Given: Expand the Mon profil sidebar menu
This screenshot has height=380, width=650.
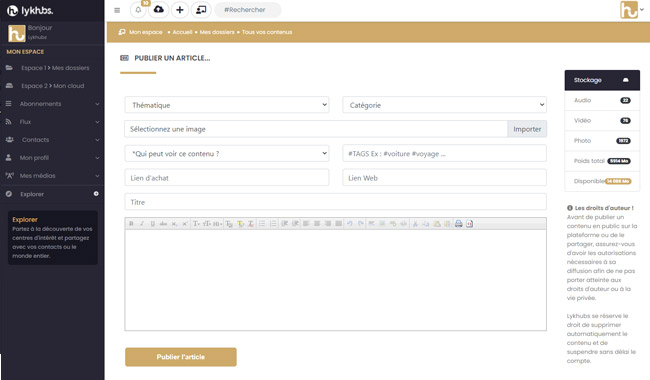Looking at the screenshot, I should click(52, 158).
